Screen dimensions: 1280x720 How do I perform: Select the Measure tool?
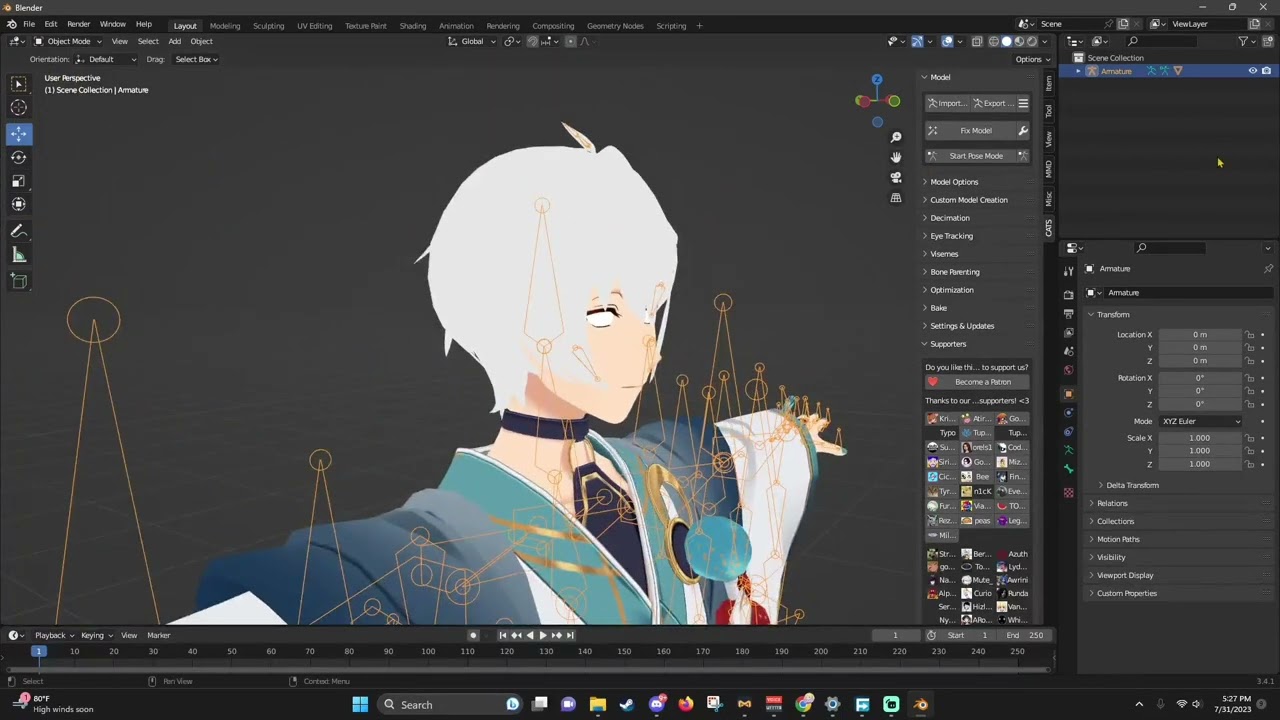click(x=19, y=255)
